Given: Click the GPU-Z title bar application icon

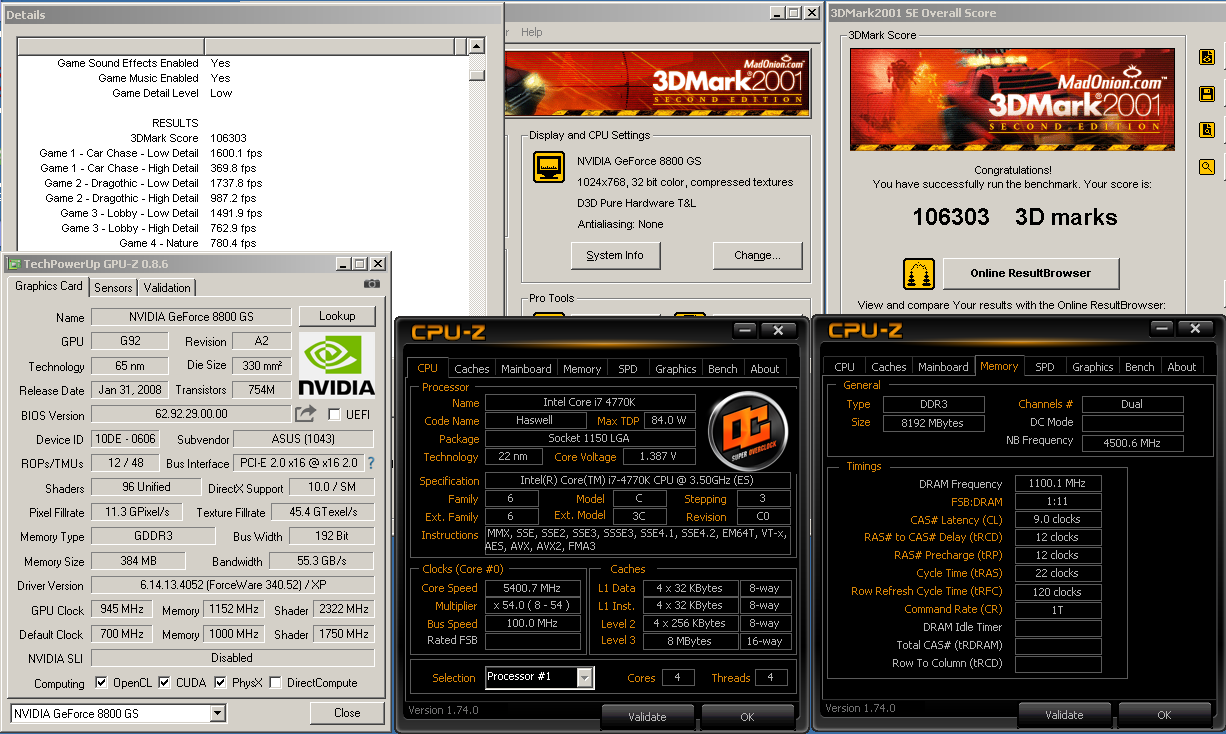Looking at the screenshot, I should (x=14, y=264).
